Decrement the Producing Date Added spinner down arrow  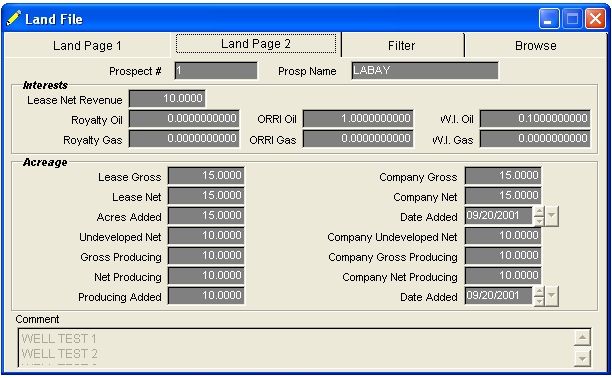[539, 301]
